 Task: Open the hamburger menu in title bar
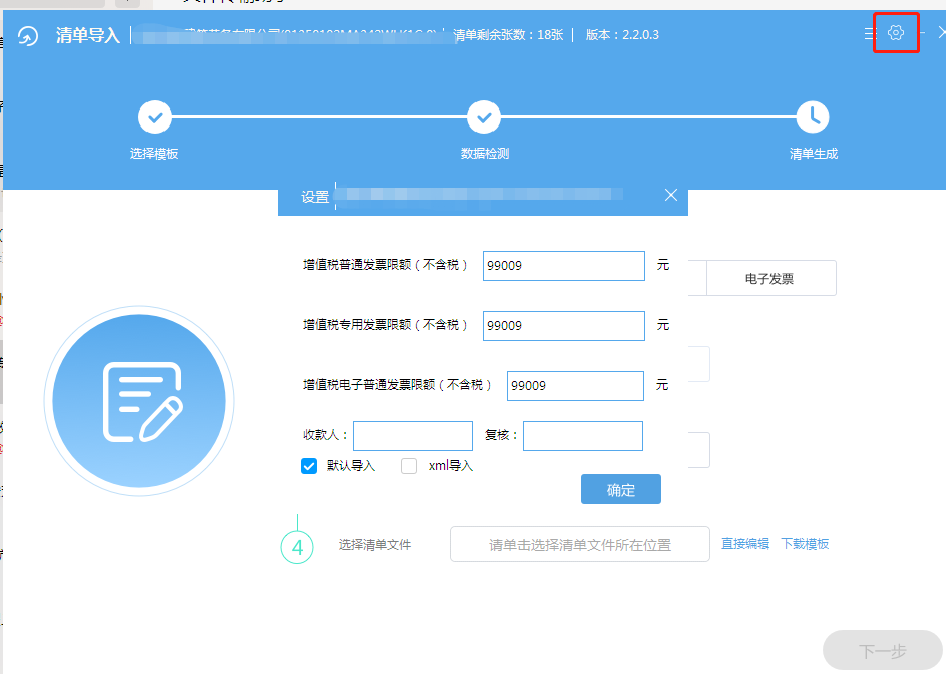[x=870, y=34]
